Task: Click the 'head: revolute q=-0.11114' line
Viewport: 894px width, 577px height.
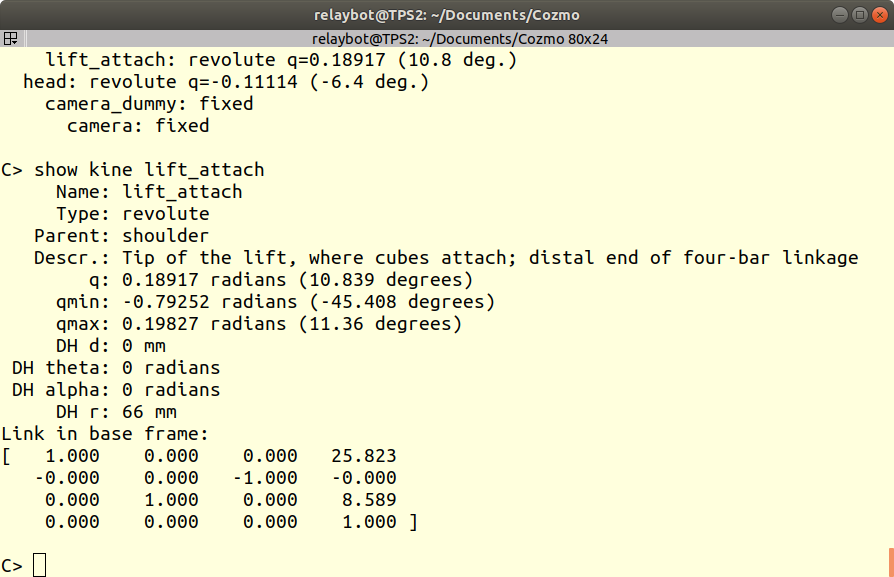Action: [226, 82]
